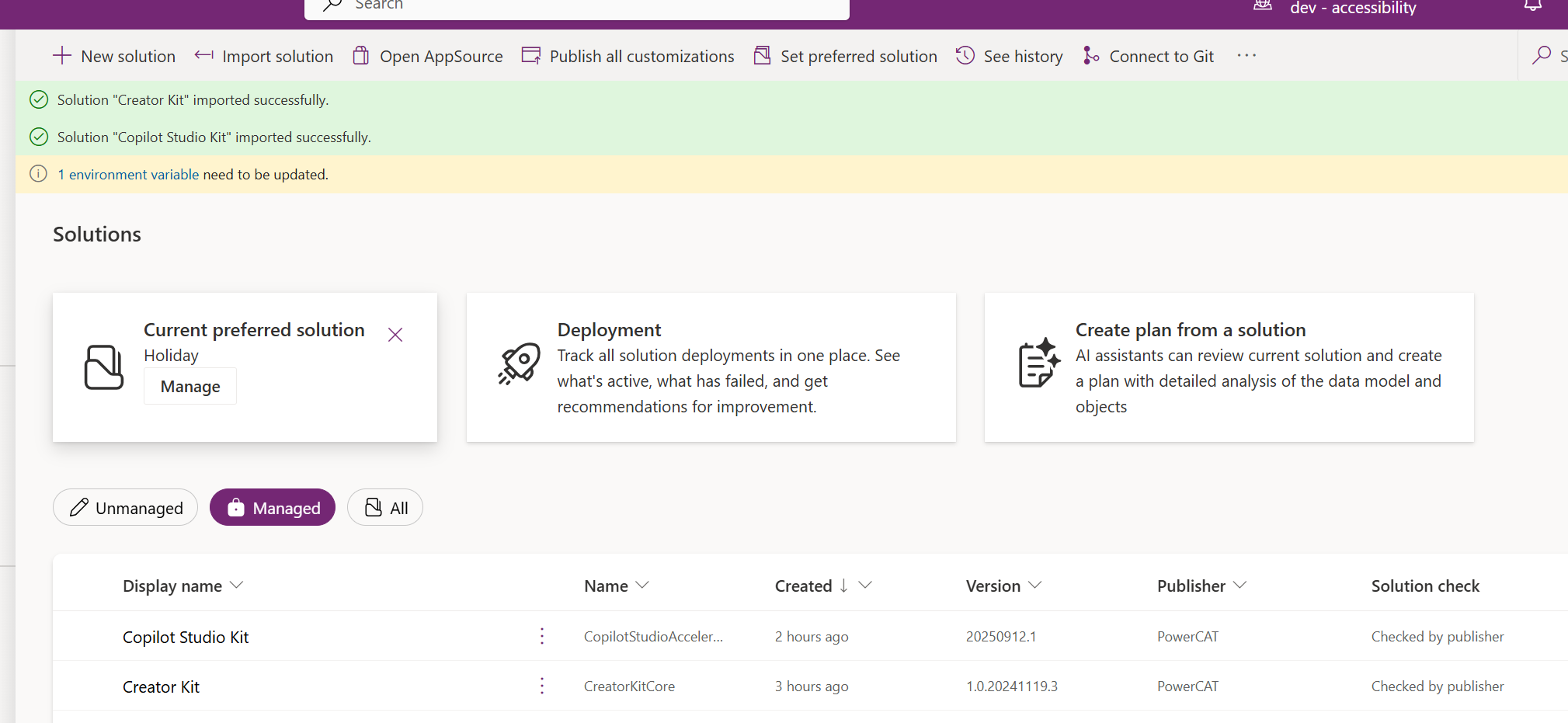The image size is (1568, 723).
Task: Expand the Publisher column dropdown
Action: (1239, 585)
